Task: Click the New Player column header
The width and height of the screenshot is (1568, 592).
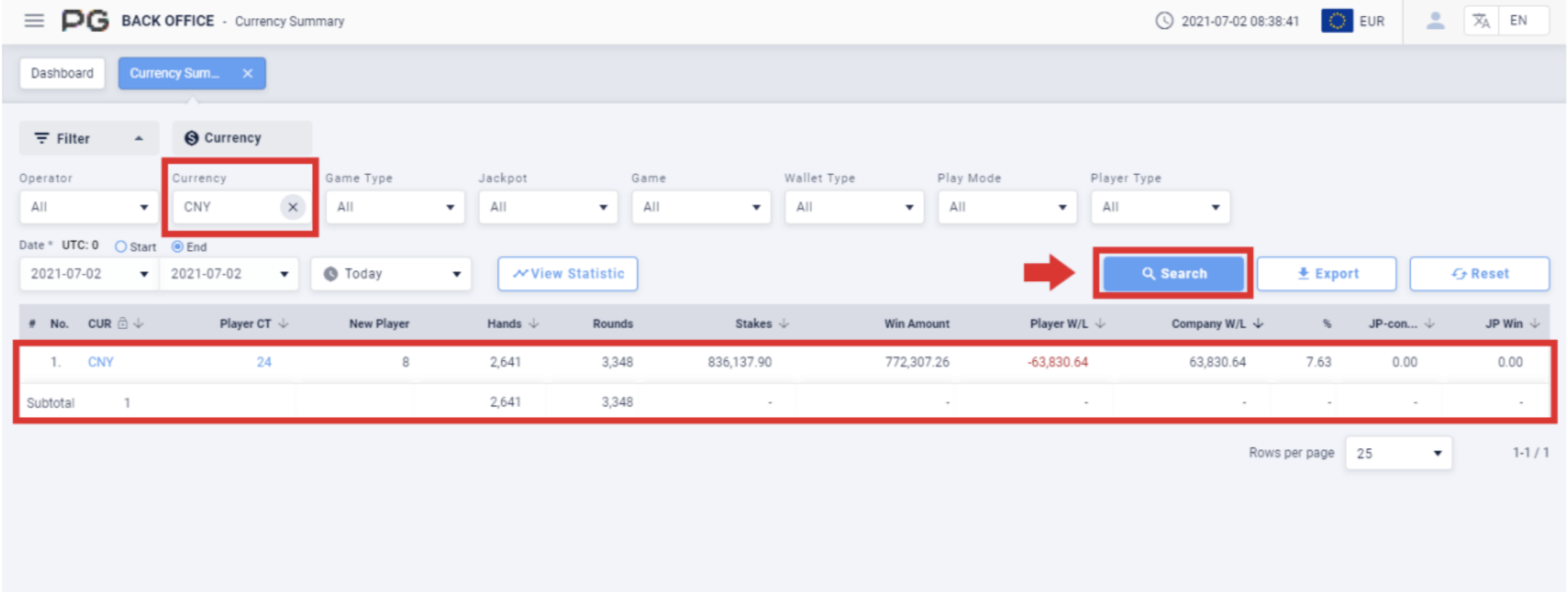Action: pyautogui.click(x=379, y=324)
